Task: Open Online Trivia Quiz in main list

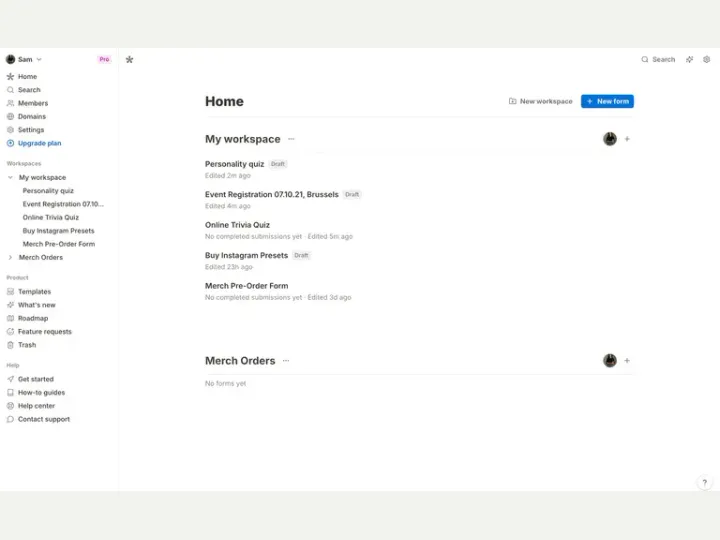Action: (x=237, y=225)
